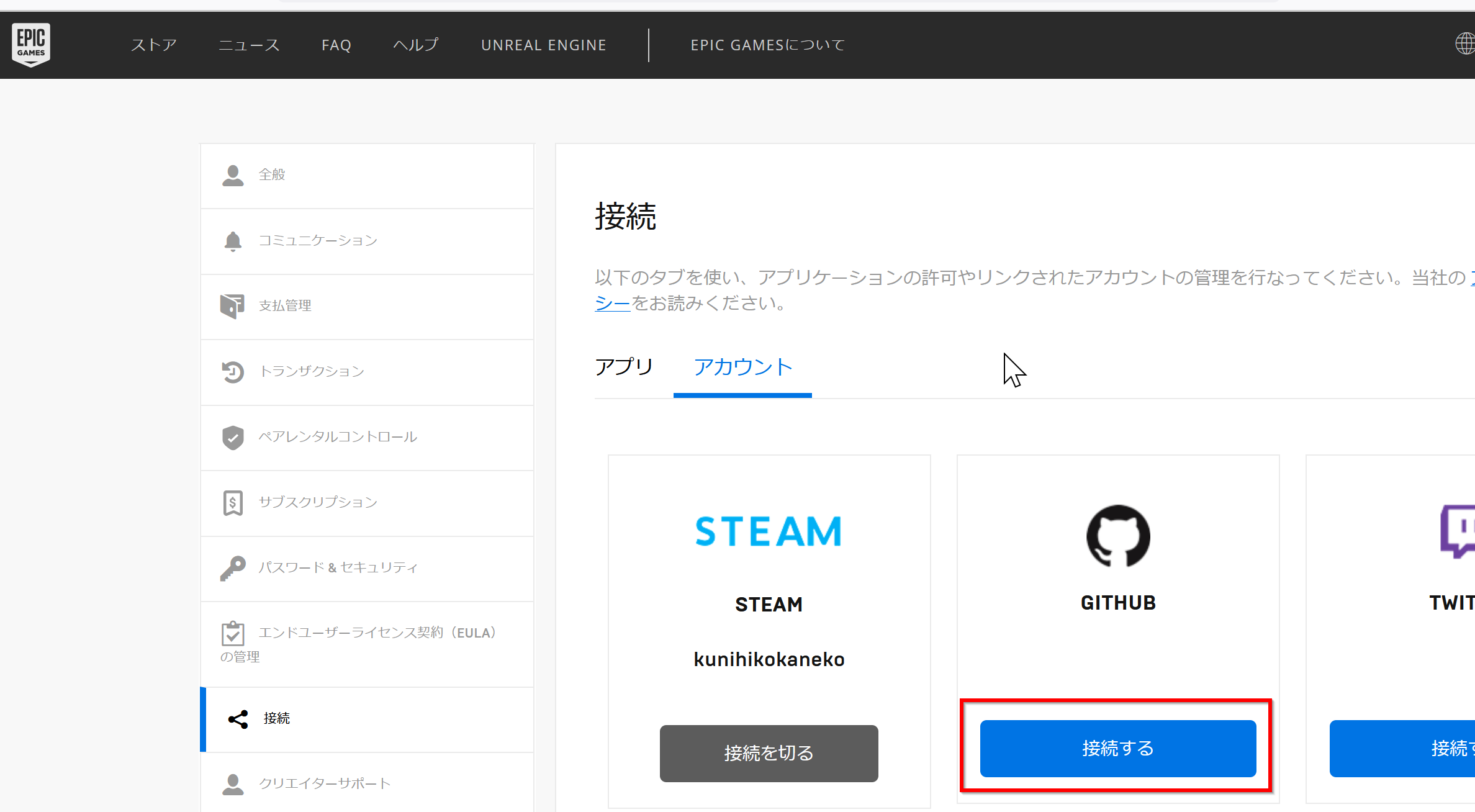
Task: Click the STEAM card title text
Action: click(x=769, y=605)
